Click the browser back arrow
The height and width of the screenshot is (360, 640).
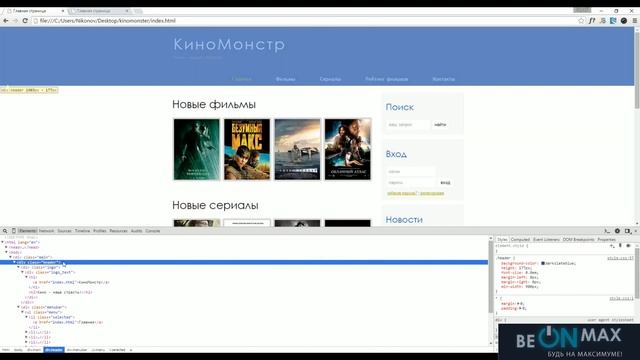[6, 20]
